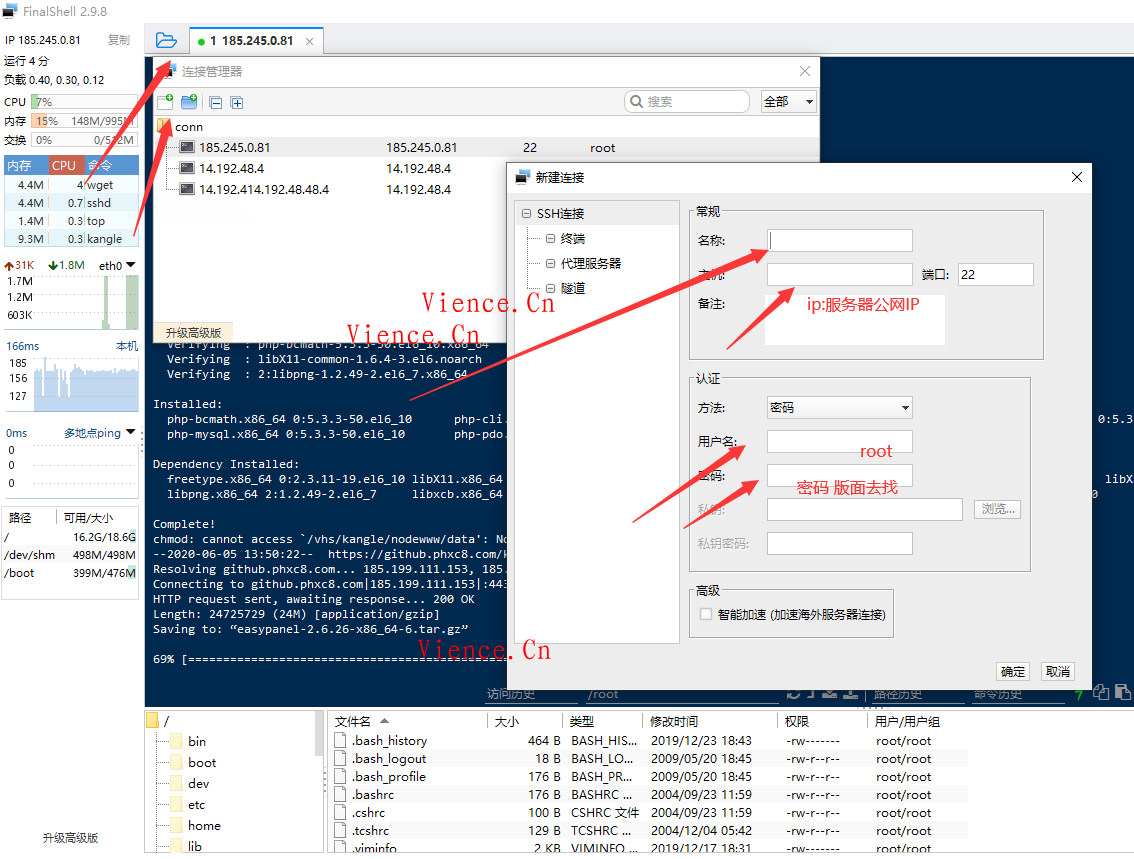Sort processes by the CPU column header
The height and width of the screenshot is (859, 1134).
(x=64, y=166)
